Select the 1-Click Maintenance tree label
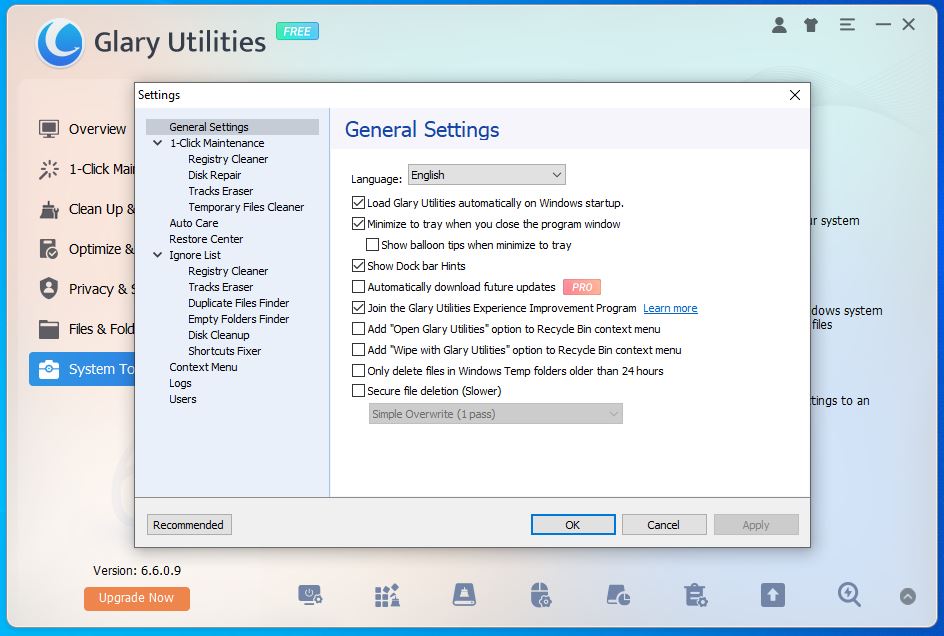Screen dimensions: 944x636 click(x=217, y=143)
